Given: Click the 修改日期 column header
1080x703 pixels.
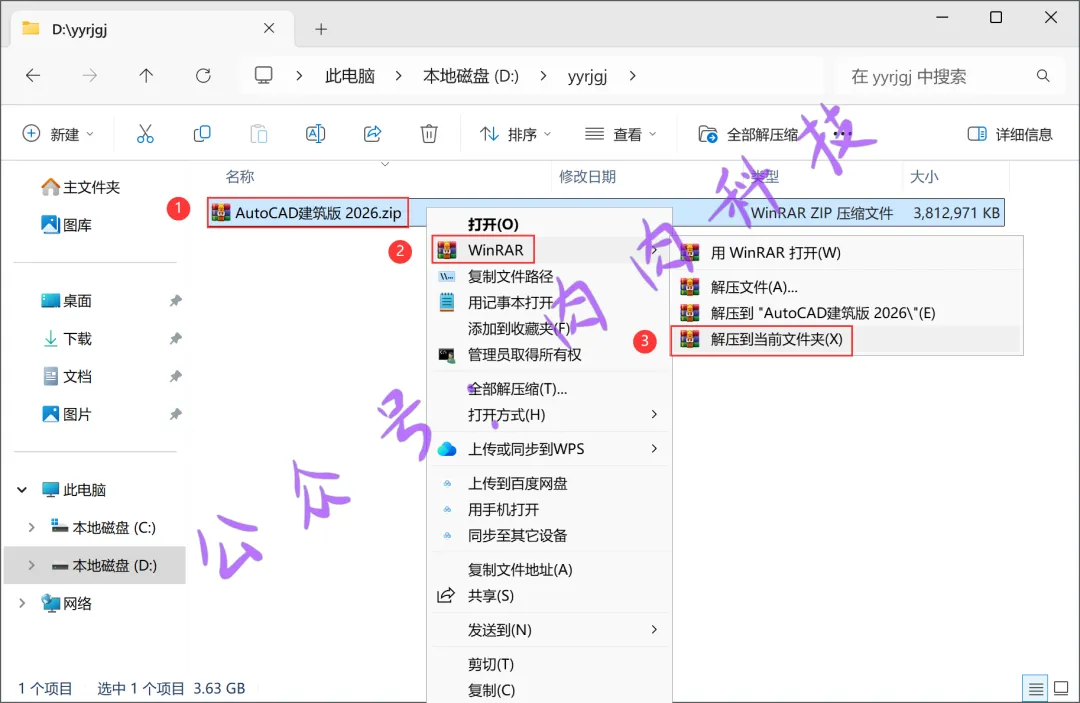Looking at the screenshot, I should pos(587,176).
